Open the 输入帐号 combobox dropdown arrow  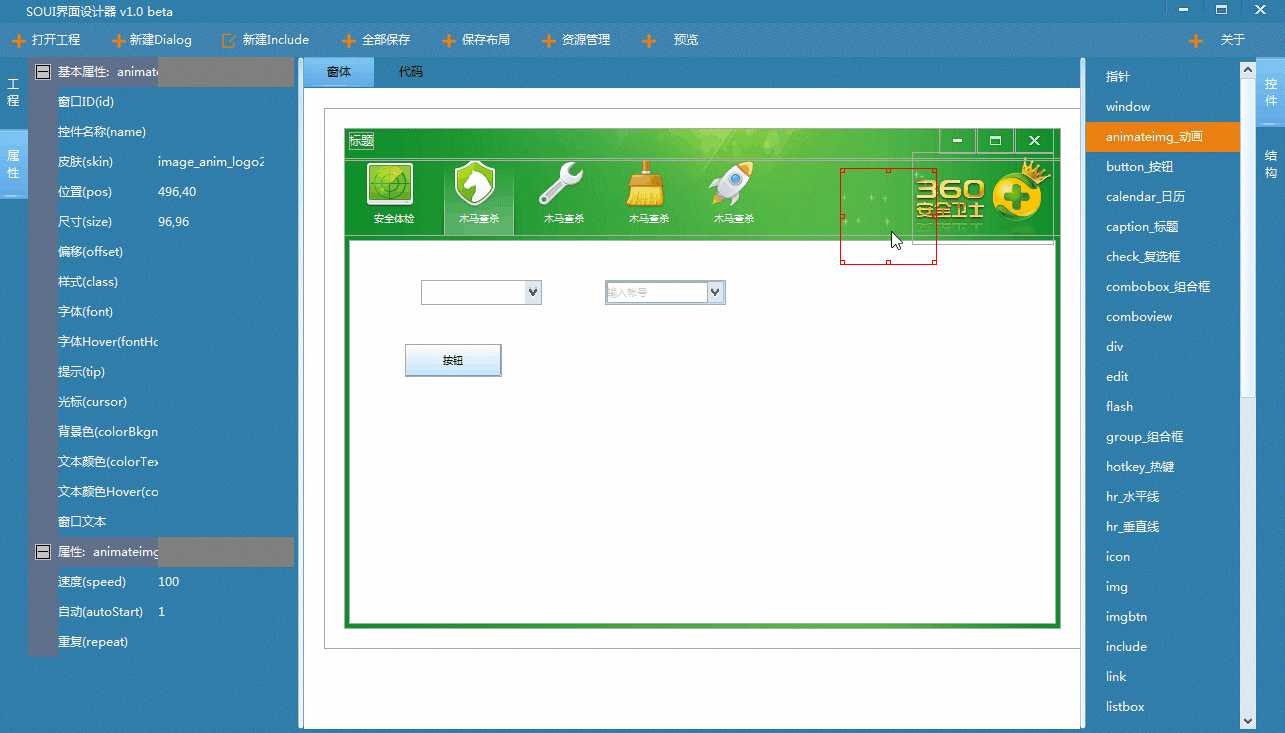715,292
